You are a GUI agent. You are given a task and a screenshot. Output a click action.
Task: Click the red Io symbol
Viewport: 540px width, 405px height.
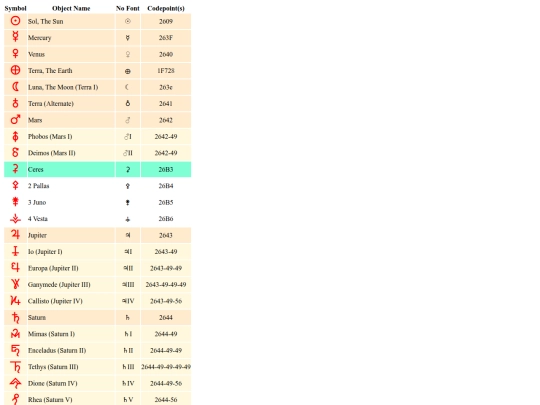(x=15, y=251)
